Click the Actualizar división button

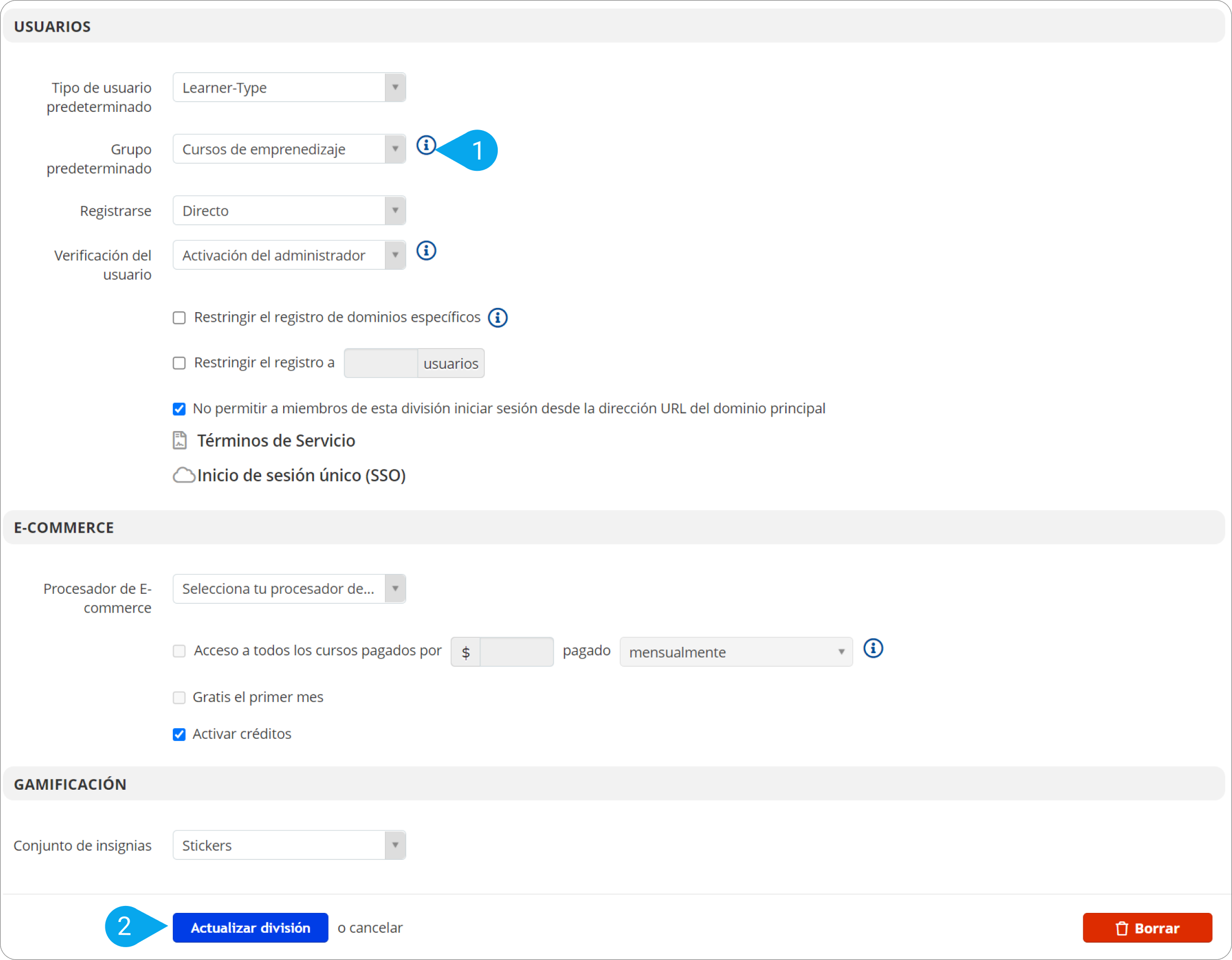click(250, 927)
